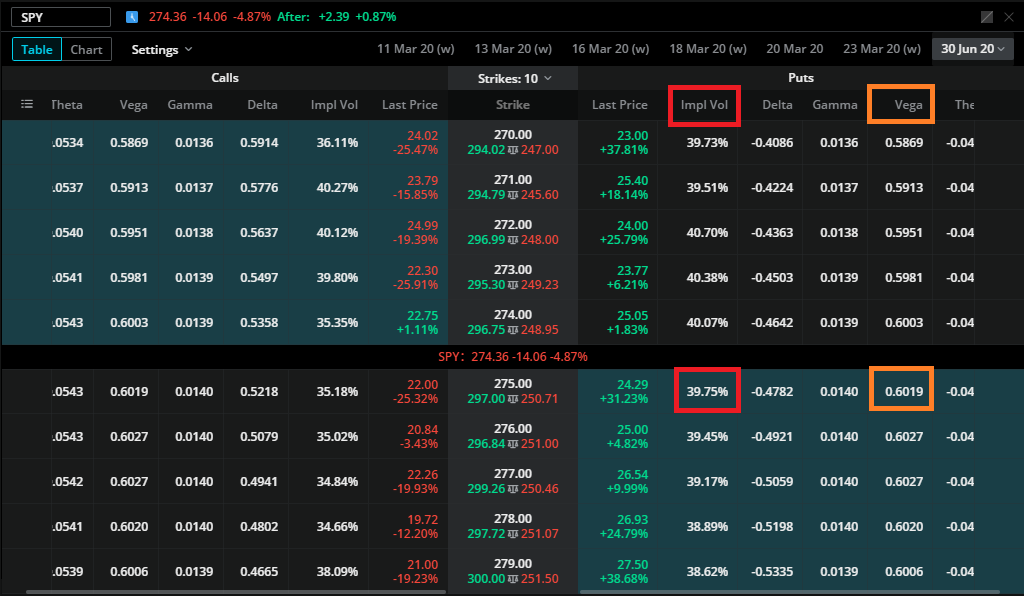Sort by puts Delta column header
Screen dimensions: 1024x597
[777, 105]
